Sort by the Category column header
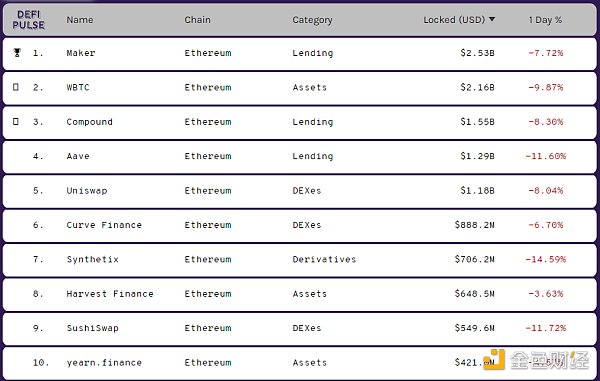The image size is (600, 381). pos(312,20)
